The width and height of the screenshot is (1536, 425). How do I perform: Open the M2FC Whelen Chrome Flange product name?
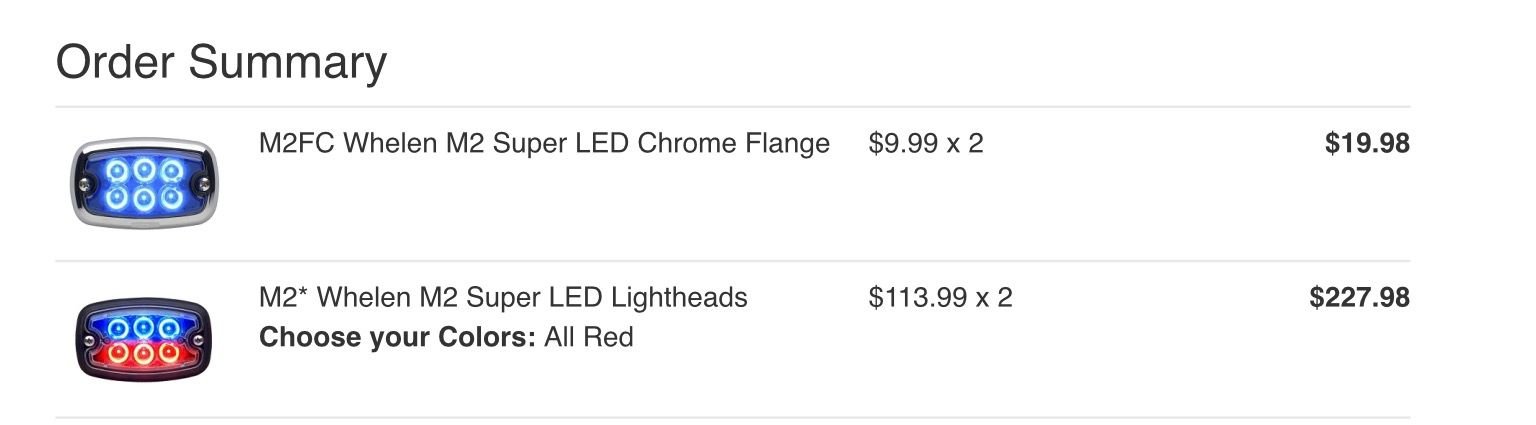(x=544, y=144)
